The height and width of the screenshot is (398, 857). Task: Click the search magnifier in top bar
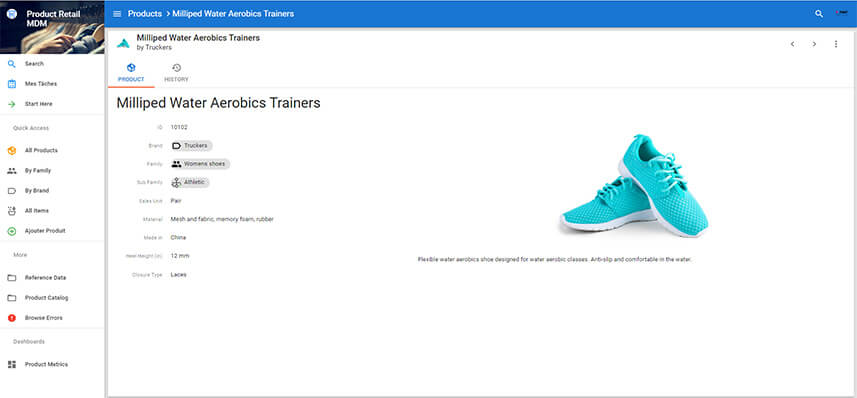pyautogui.click(x=819, y=14)
